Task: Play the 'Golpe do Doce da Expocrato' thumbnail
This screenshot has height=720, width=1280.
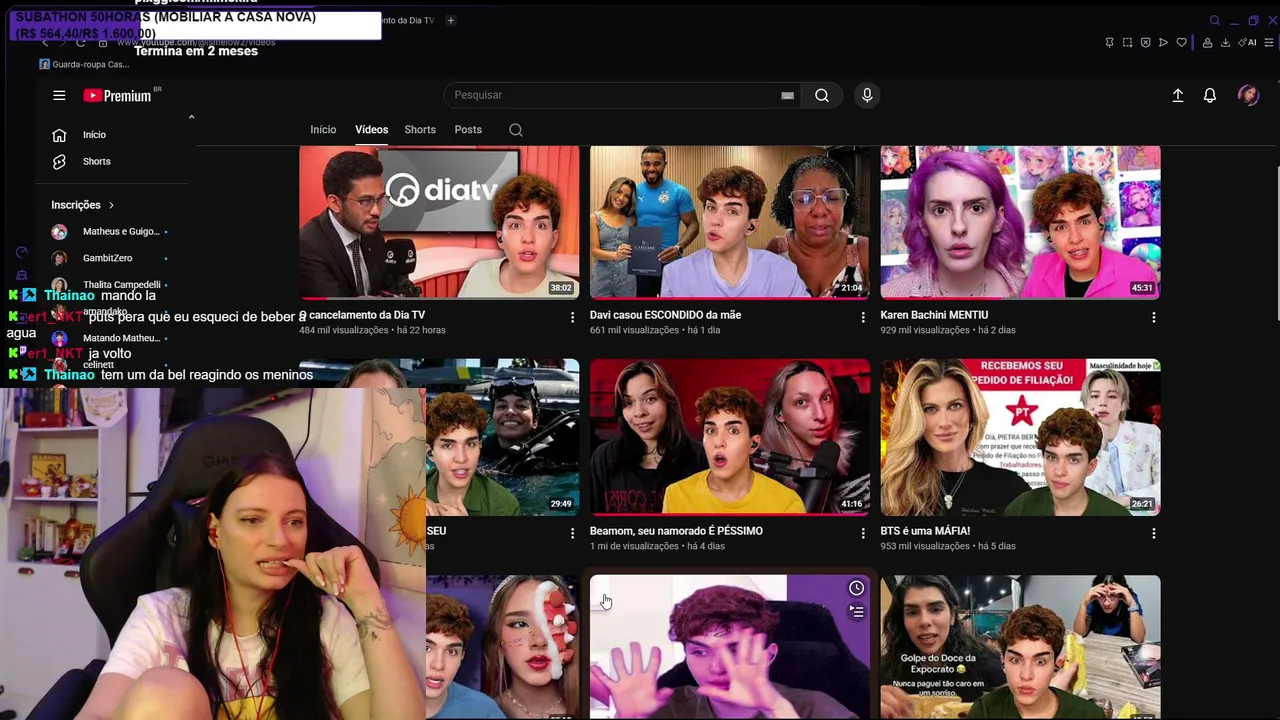Action: [x=1020, y=647]
